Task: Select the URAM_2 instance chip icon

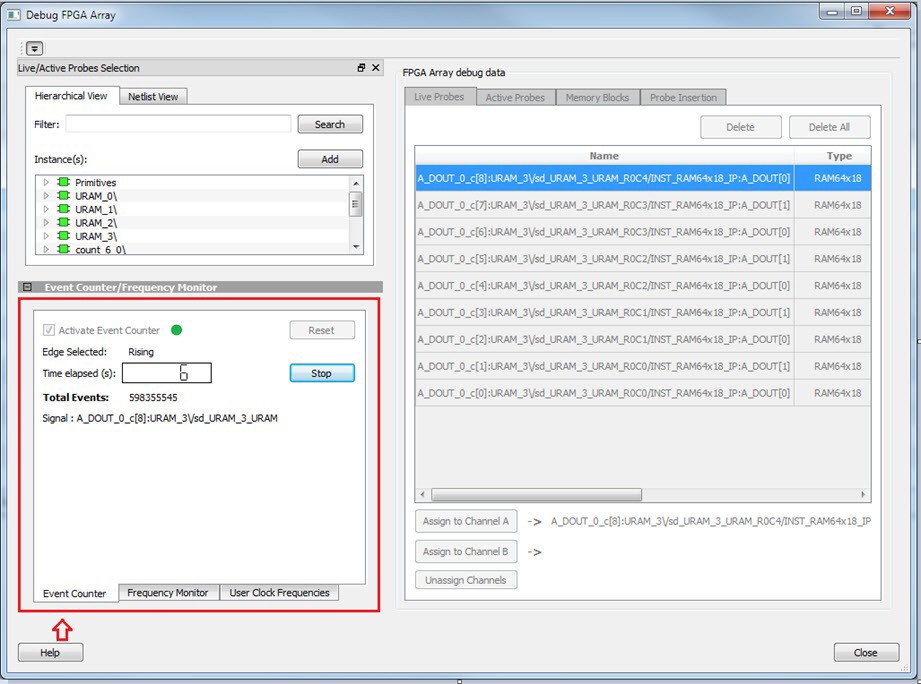Action: pos(63,222)
